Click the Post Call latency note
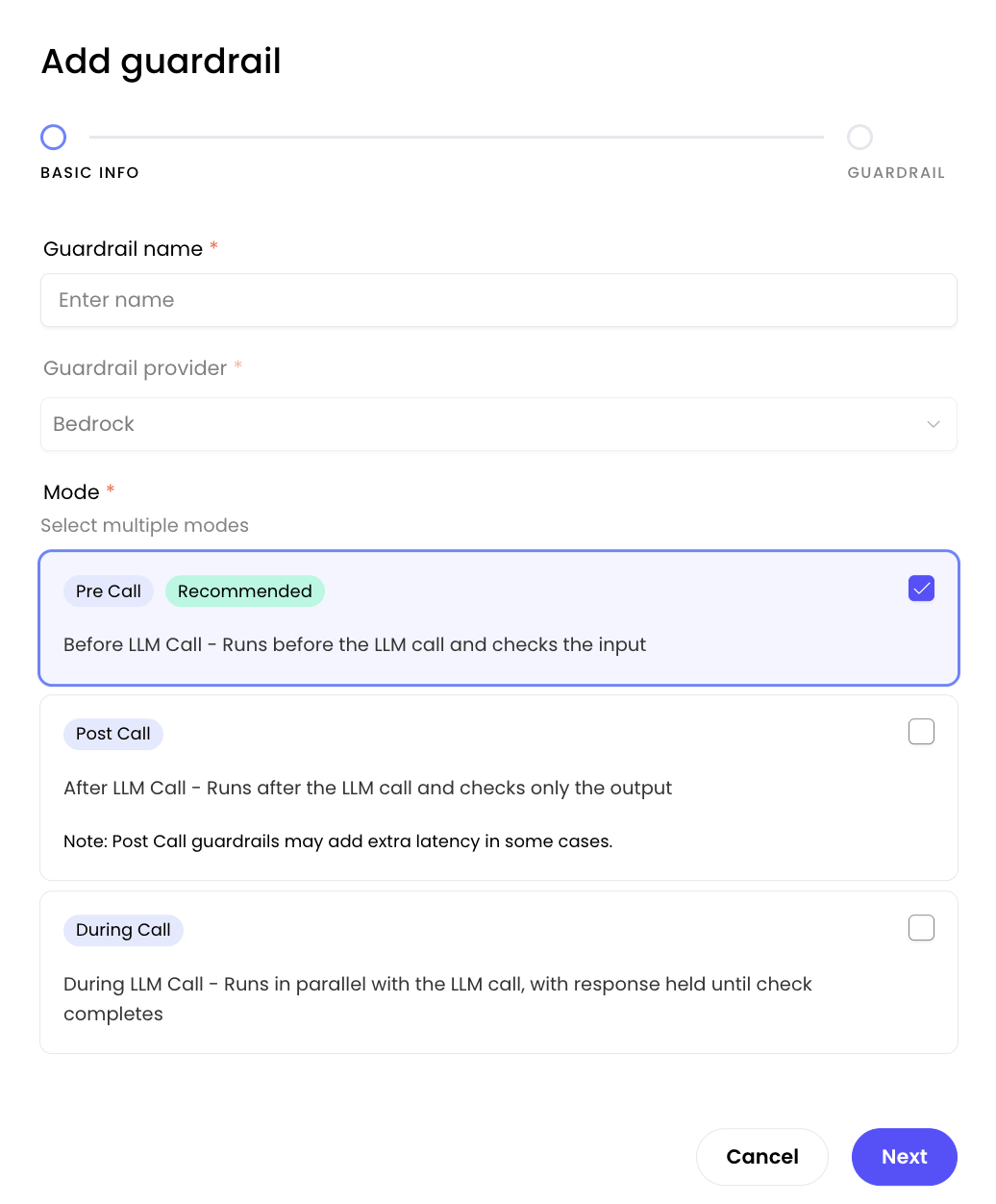Viewport: 996px width, 1204px height. pyautogui.click(x=337, y=841)
